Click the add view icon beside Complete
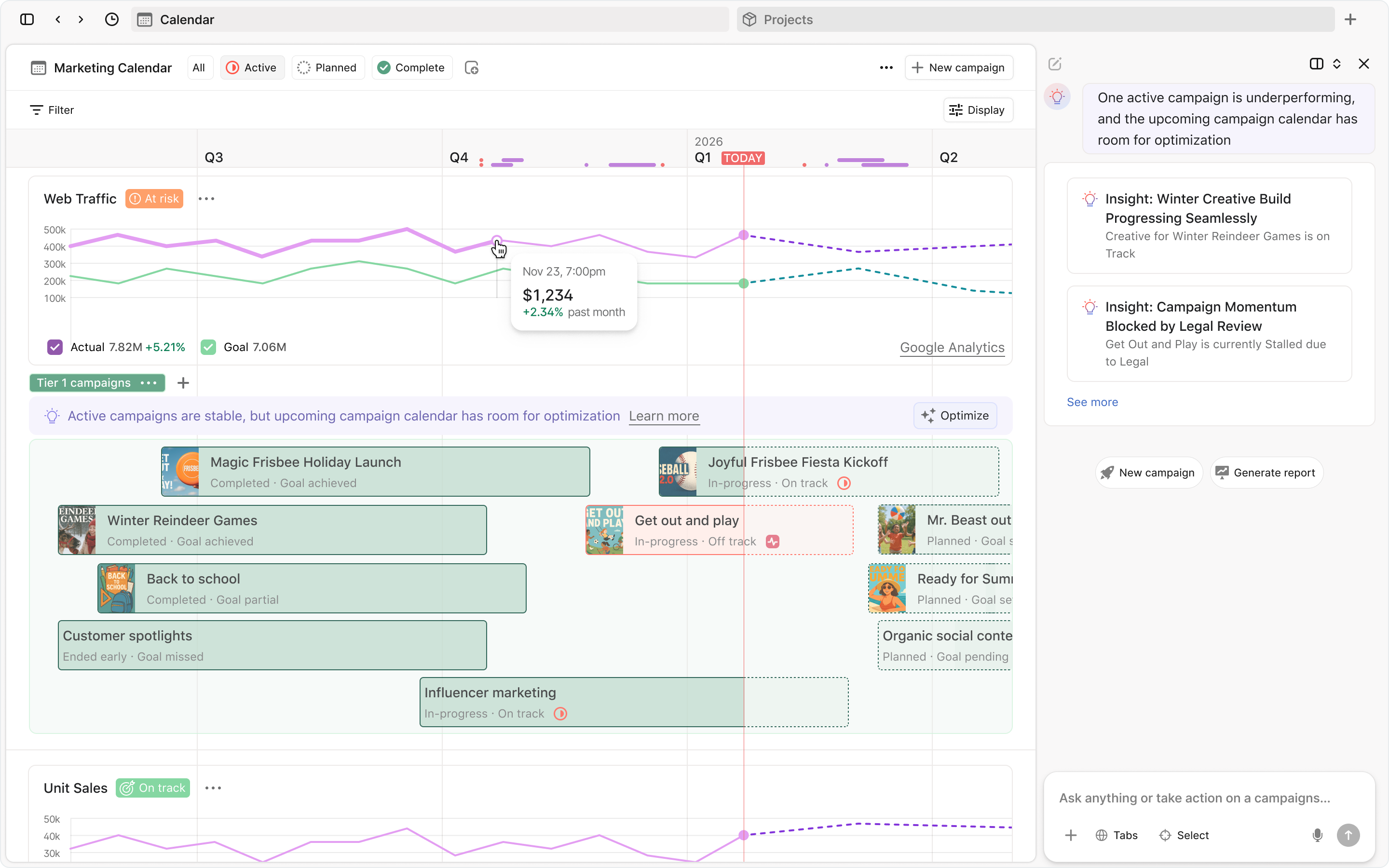Viewport: 1389px width, 868px height. tap(471, 68)
